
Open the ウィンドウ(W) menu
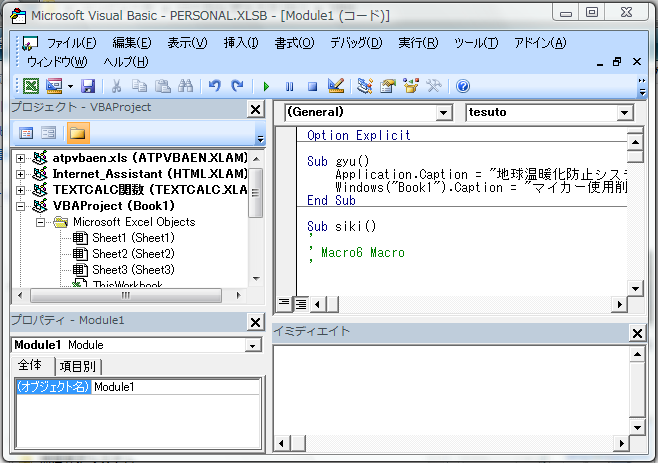coord(57,62)
